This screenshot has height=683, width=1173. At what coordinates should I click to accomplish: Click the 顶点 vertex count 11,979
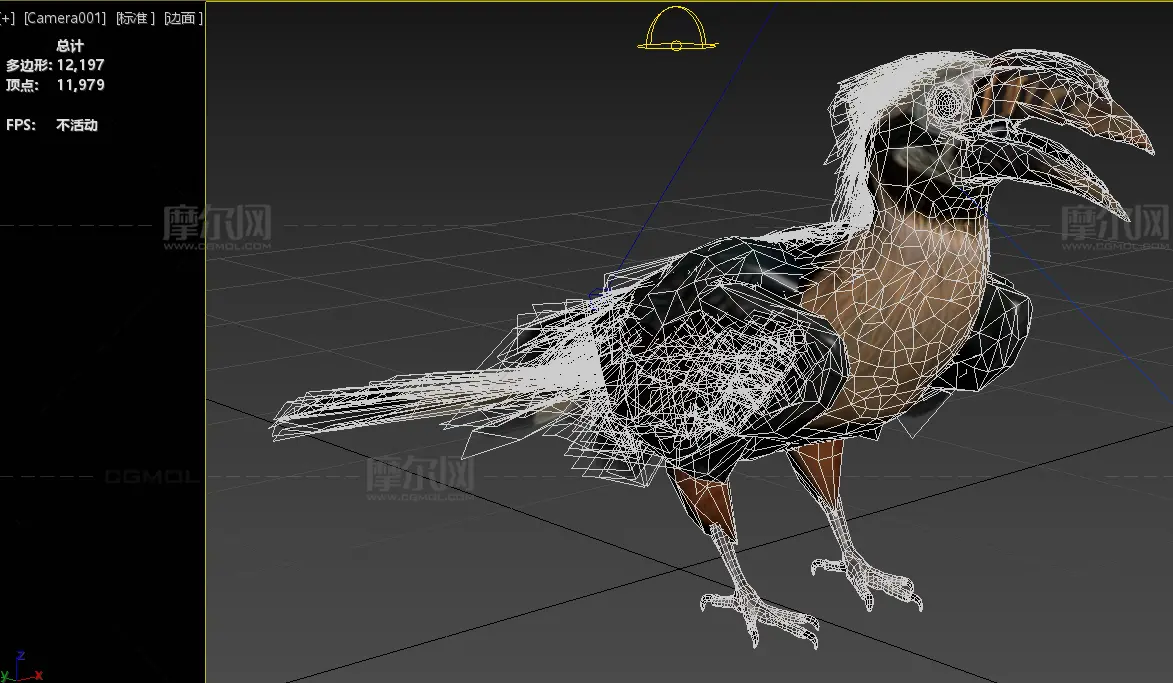[80, 85]
